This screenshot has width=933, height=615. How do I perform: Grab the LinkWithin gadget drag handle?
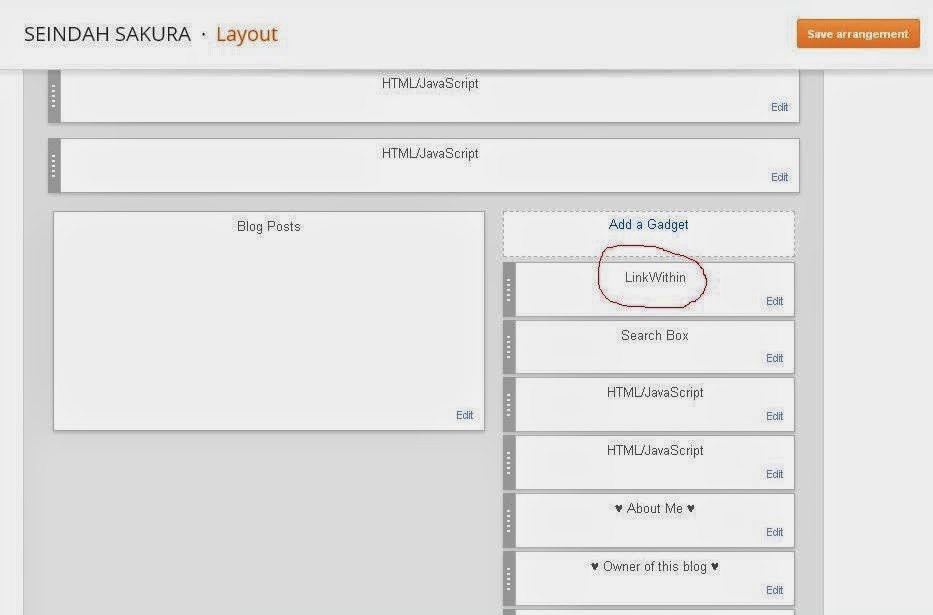(x=509, y=290)
